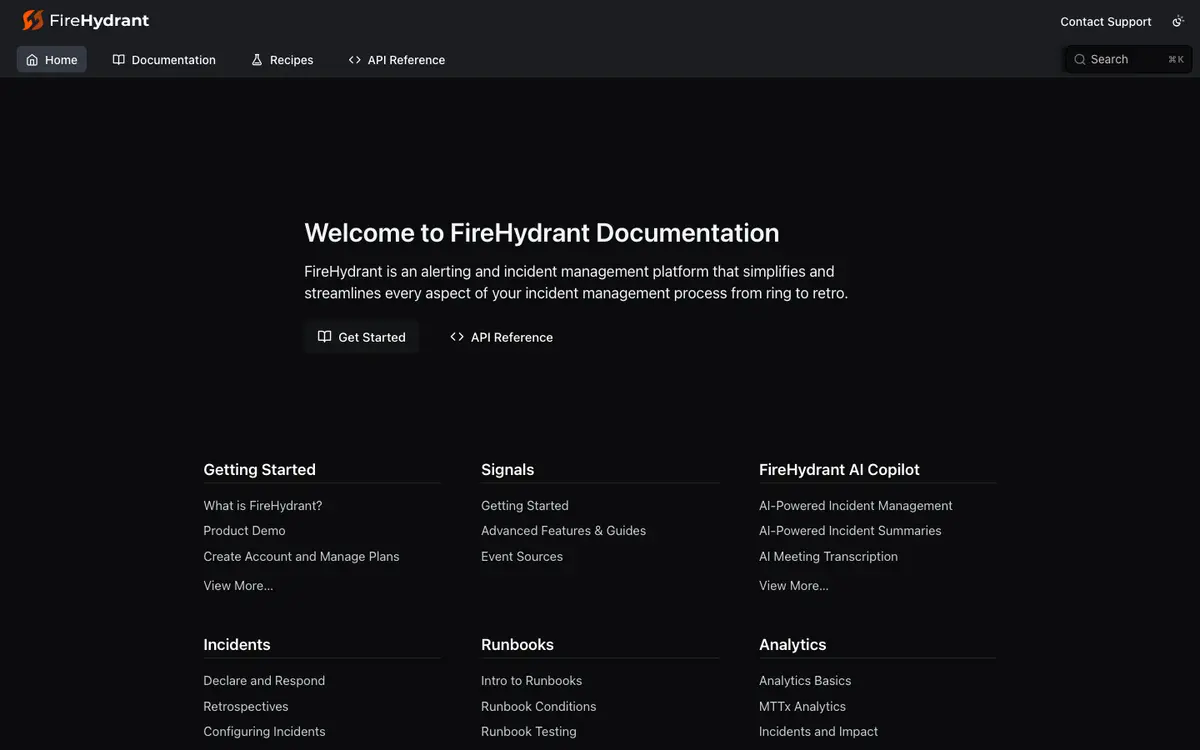Open MTTx Analytics link
The height and width of the screenshot is (750, 1200).
tap(803, 707)
